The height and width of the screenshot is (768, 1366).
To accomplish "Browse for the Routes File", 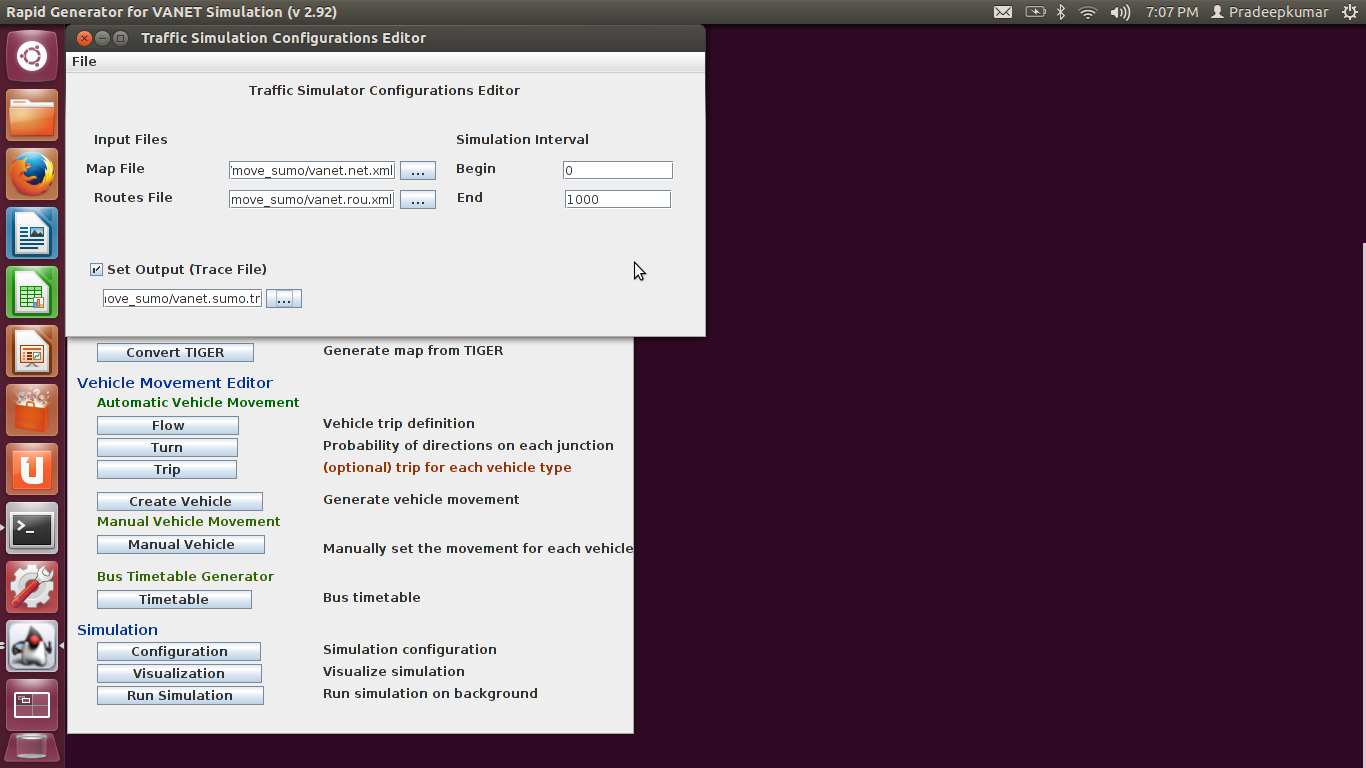I will [418, 200].
